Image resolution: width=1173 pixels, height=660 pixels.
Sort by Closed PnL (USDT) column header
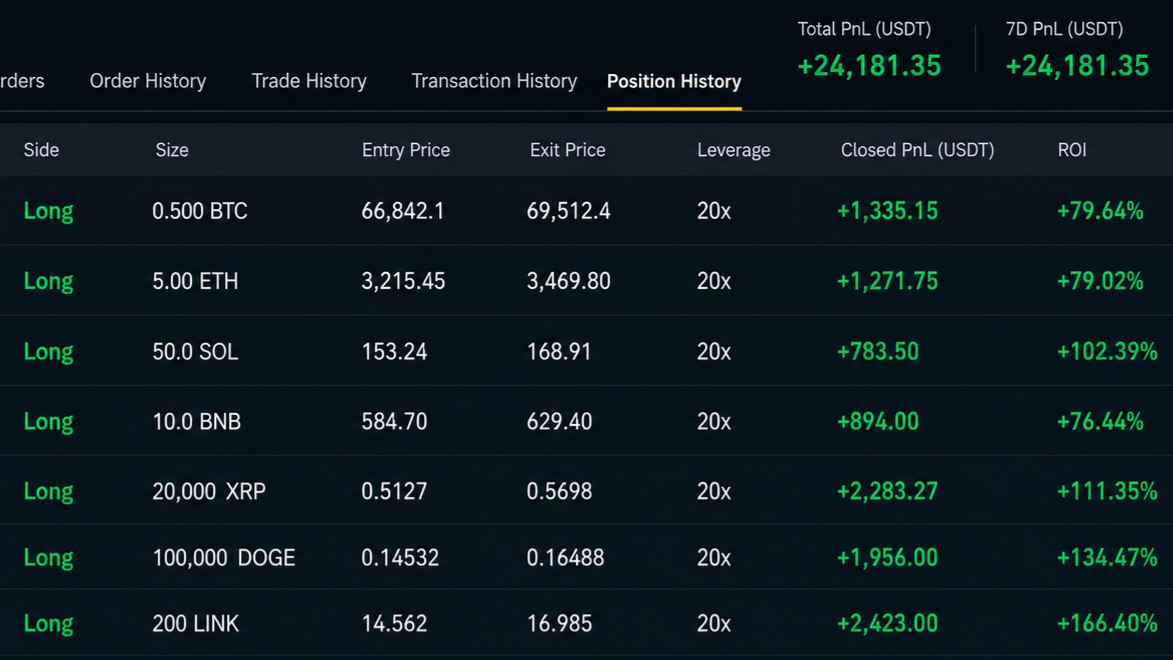(917, 150)
